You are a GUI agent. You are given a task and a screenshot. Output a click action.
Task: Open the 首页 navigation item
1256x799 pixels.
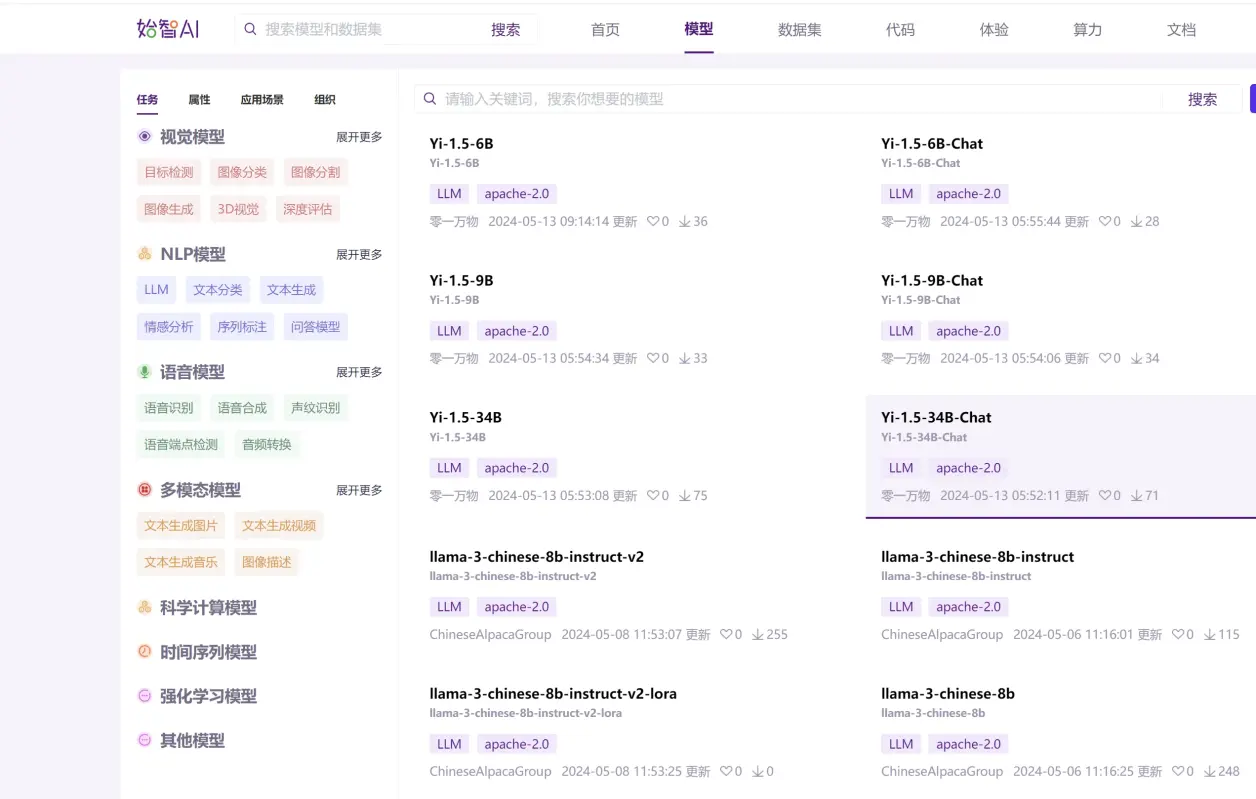[605, 30]
